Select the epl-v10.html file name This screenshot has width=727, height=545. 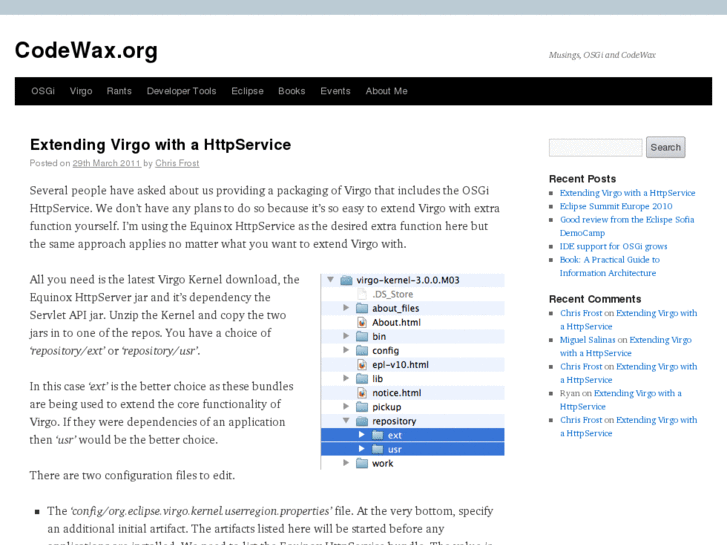400,365
